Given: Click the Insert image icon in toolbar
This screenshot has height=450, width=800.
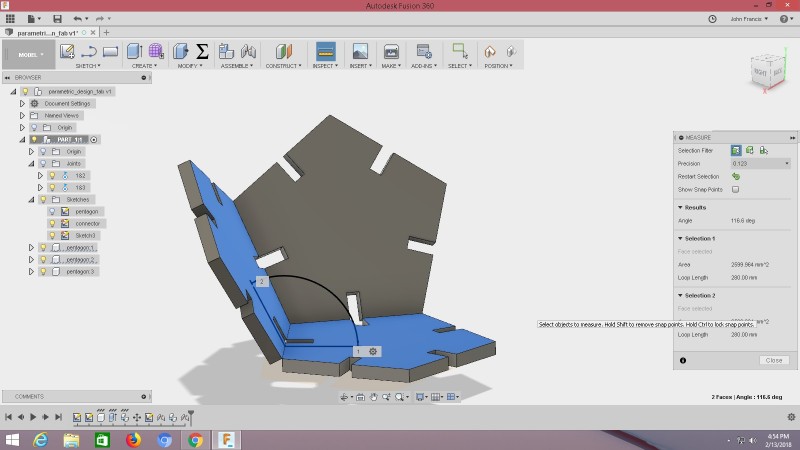Looking at the screenshot, I should click(x=359, y=51).
